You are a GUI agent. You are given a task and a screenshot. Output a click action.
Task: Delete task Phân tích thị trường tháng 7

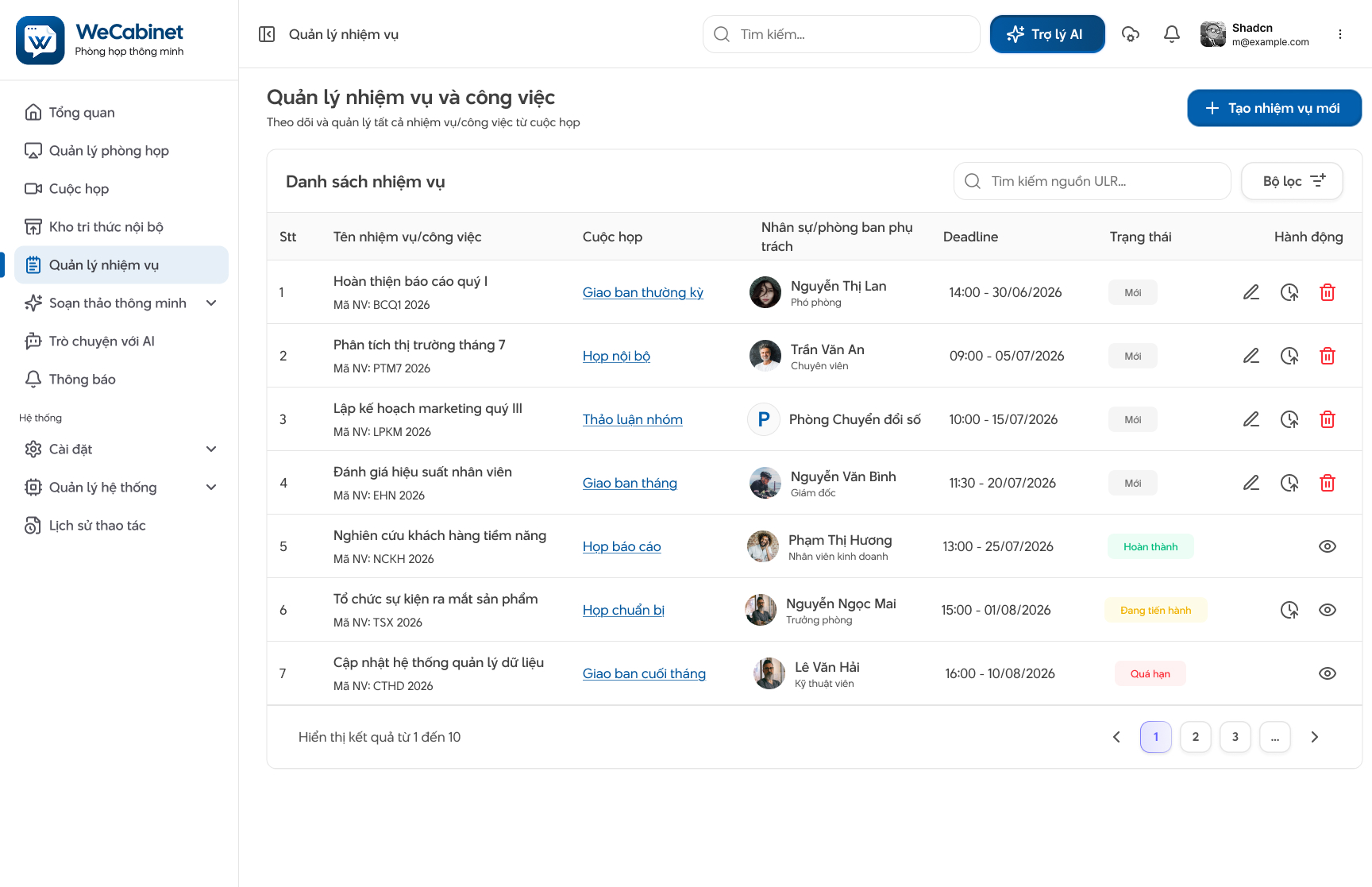(x=1328, y=356)
